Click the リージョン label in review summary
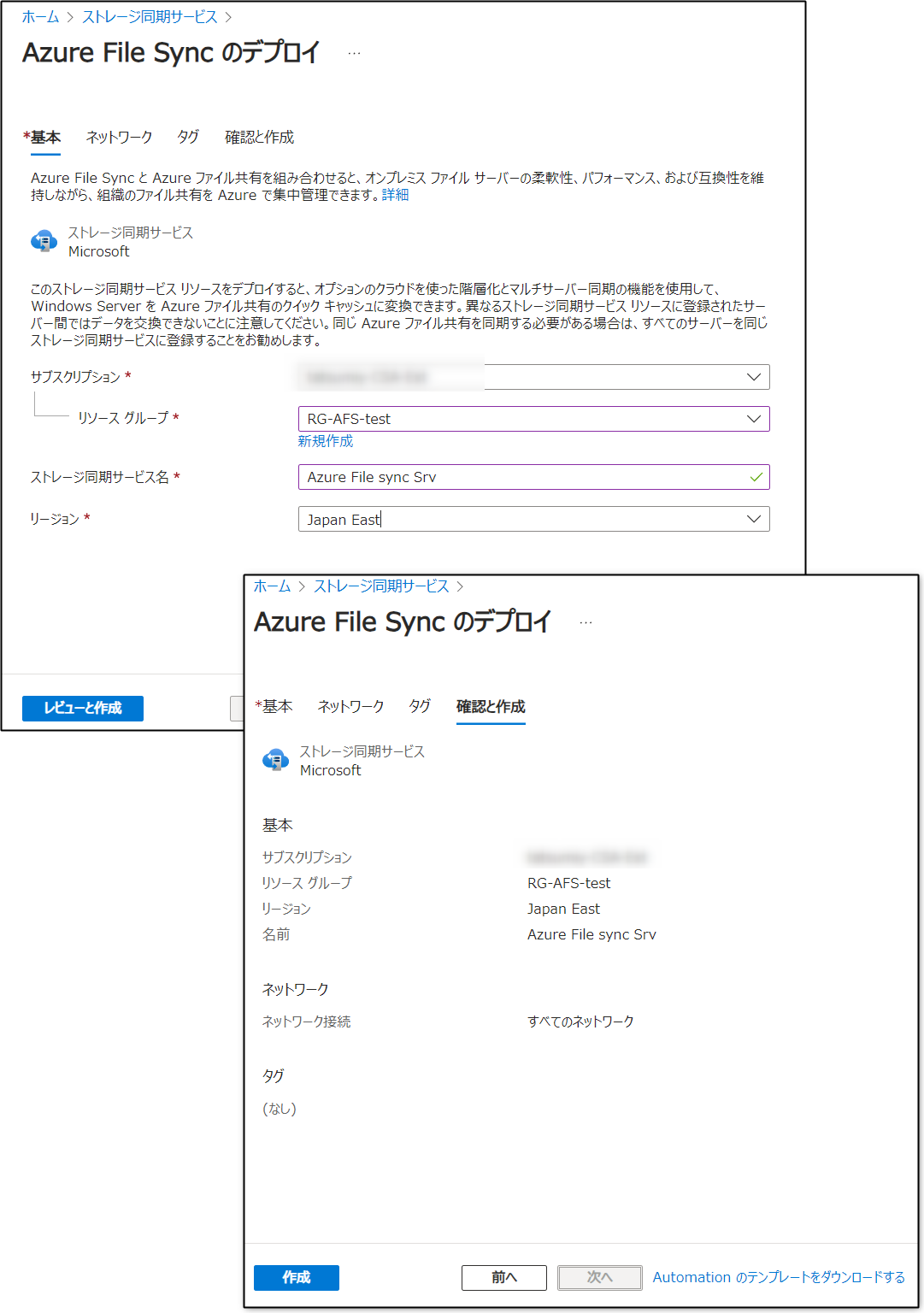Screen dimensions: 924x1313 [x=286, y=909]
